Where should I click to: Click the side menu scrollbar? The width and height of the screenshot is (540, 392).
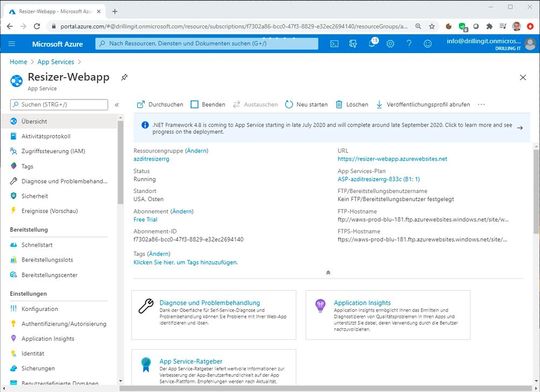120,162
